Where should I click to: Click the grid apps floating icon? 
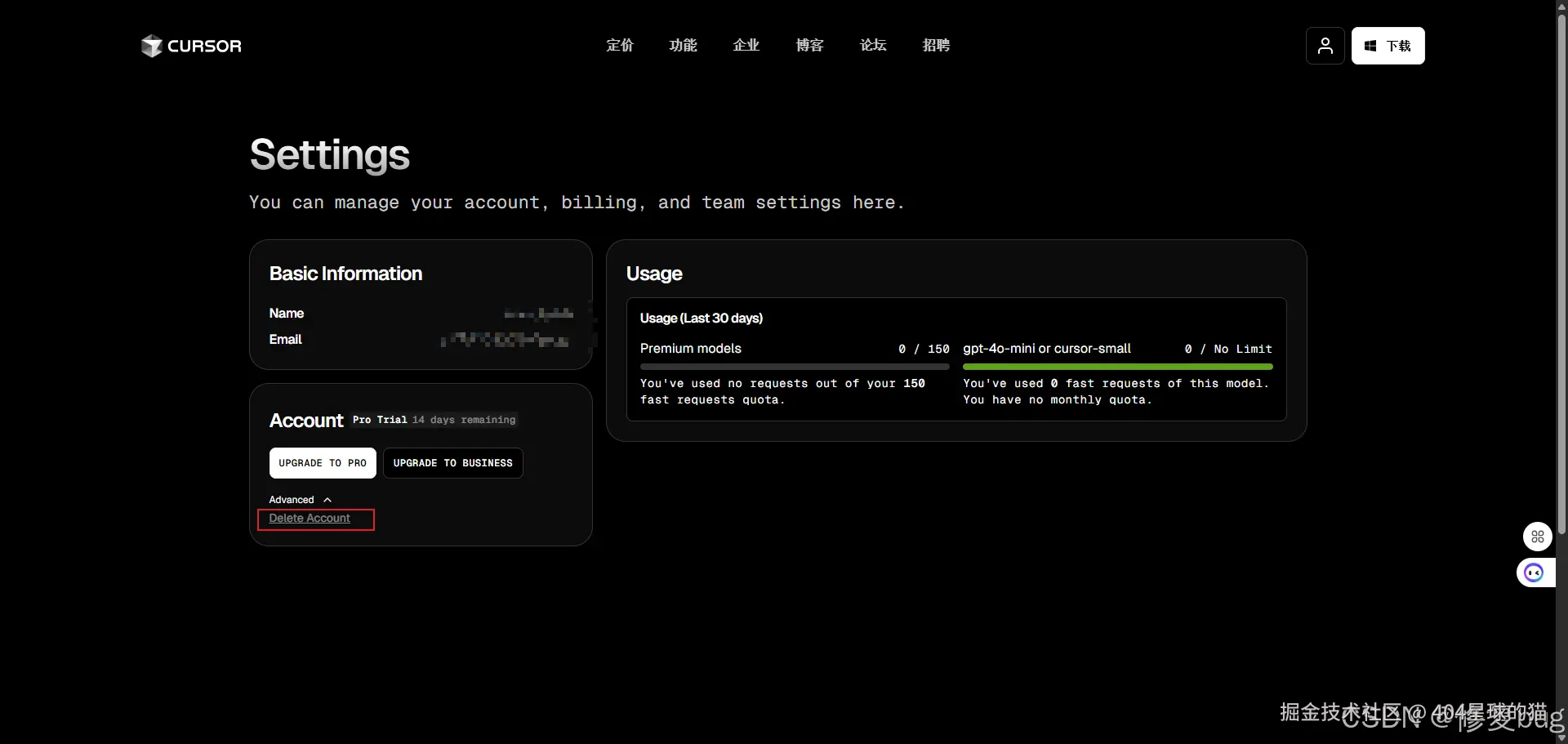coord(1537,537)
